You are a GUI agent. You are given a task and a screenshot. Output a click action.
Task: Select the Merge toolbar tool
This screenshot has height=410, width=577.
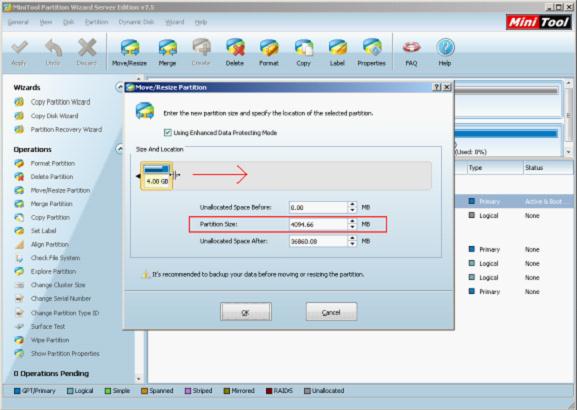coord(167,53)
